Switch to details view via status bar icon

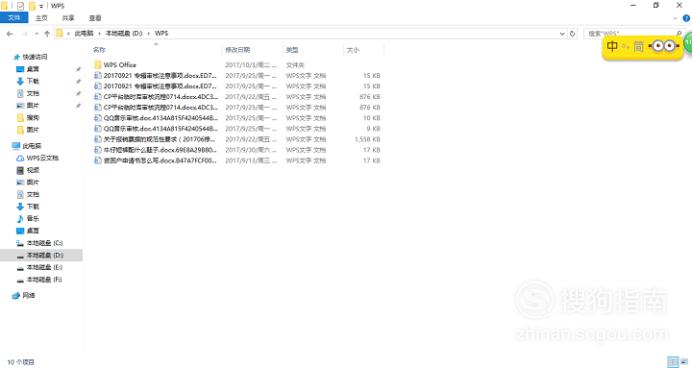673,362
